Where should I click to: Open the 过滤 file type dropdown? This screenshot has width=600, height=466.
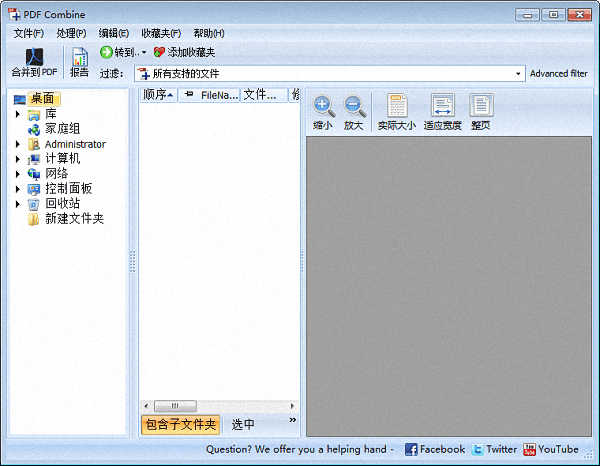tap(518, 73)
